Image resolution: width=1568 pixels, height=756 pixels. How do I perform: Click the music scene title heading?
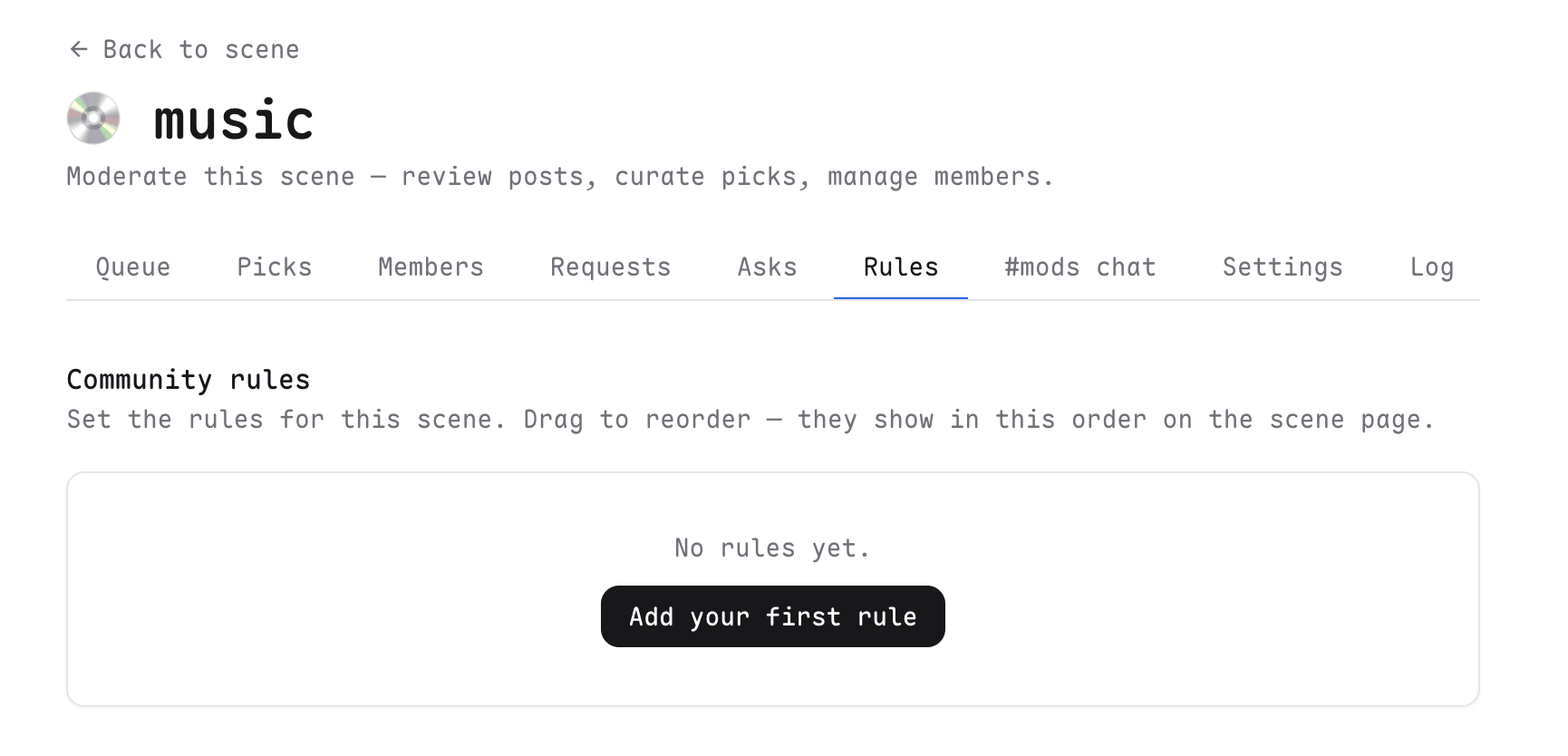(234, 120)
